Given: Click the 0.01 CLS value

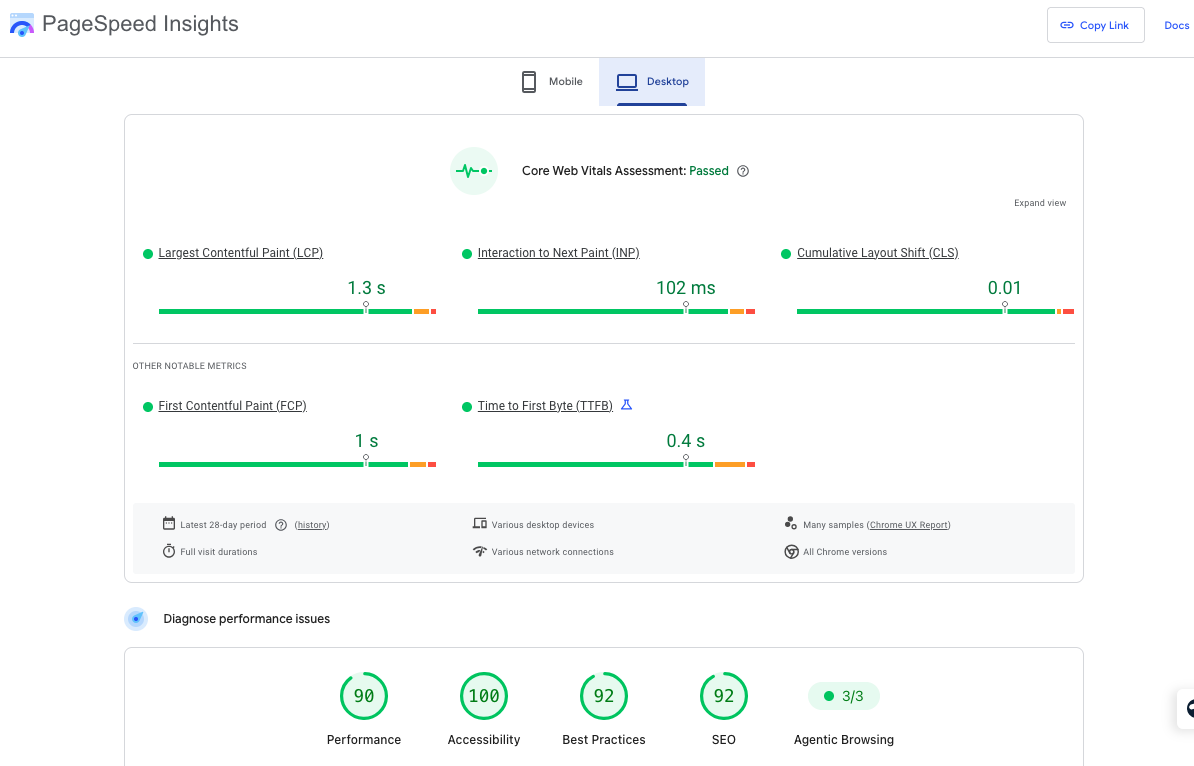Looking at the screenshot, I should point(1004,288).
